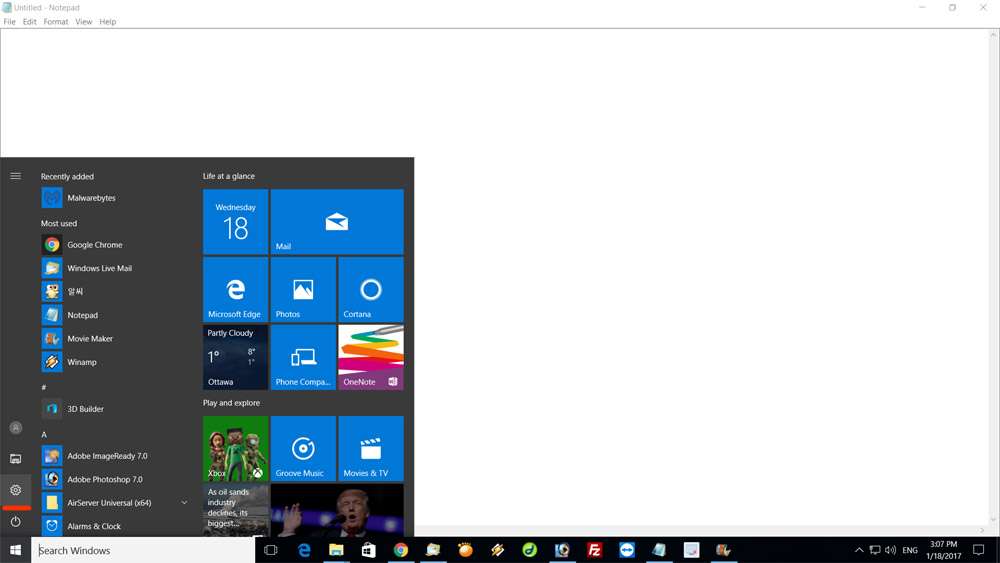Click the ENG language indicator
Screen dimensions: 1000x563
click(x=910, y=550)
